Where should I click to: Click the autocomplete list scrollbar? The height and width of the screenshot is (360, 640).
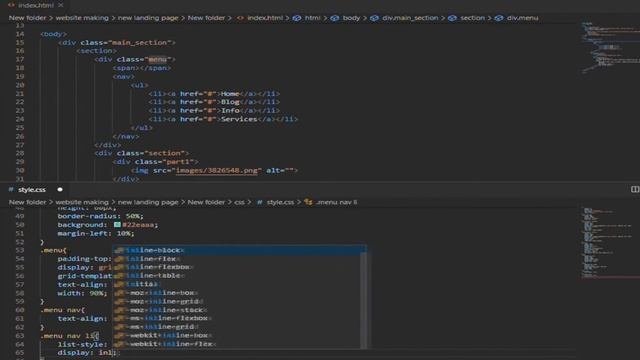coord(363,301)
